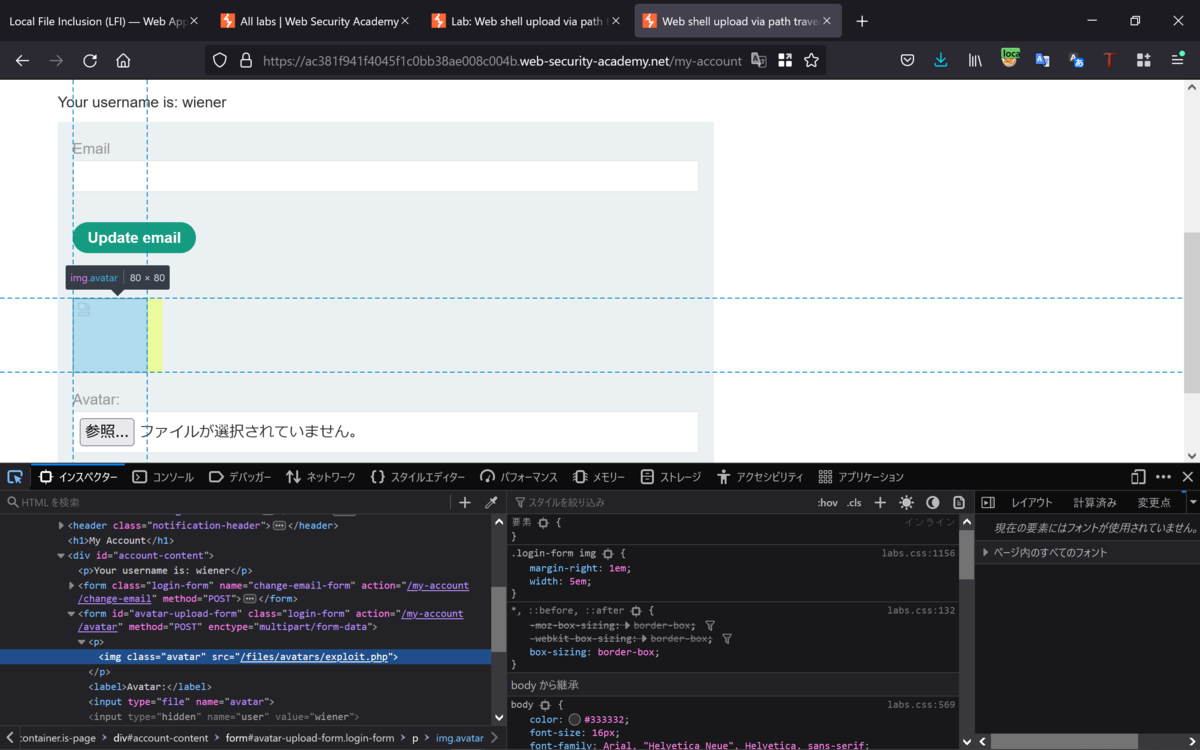Reload the current page

(x=90, y=60)
